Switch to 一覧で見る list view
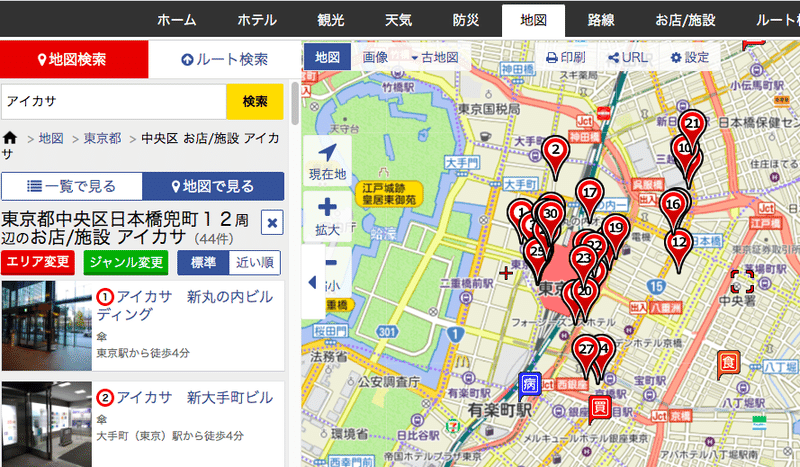Viewport: 800px width, 467px height. pyautogui.click(x=72, y=186)
